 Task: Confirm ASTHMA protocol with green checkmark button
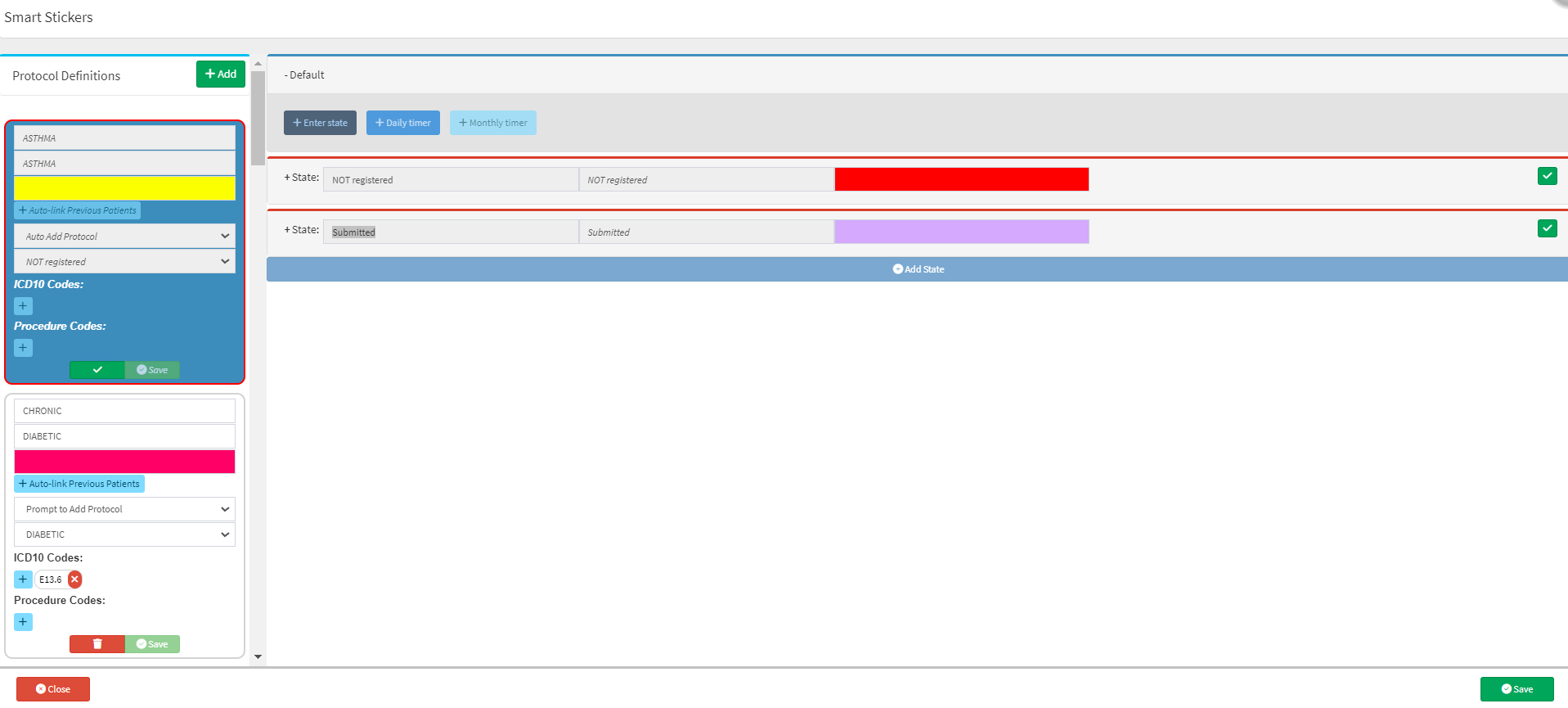click(x=97, y=370)
